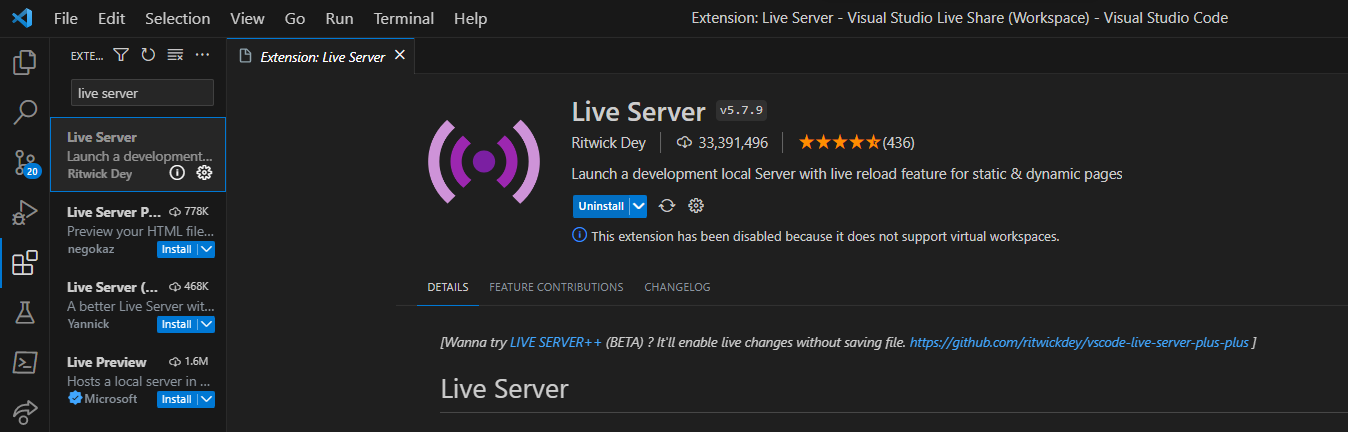Click the 1.6M download count
The height and width of the screenshot is (432, 1348).
[x=189, y=362]
